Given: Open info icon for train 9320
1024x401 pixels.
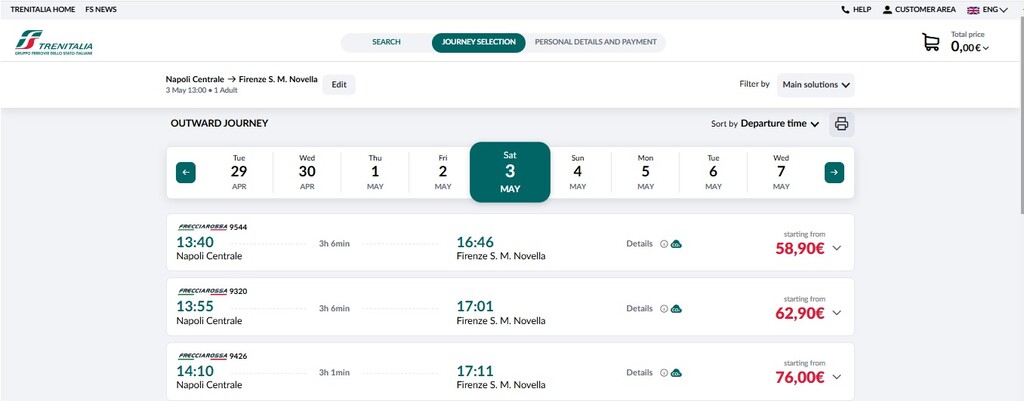Looking at the screenshot, I should pyautogui.click(x=664, y=309).
